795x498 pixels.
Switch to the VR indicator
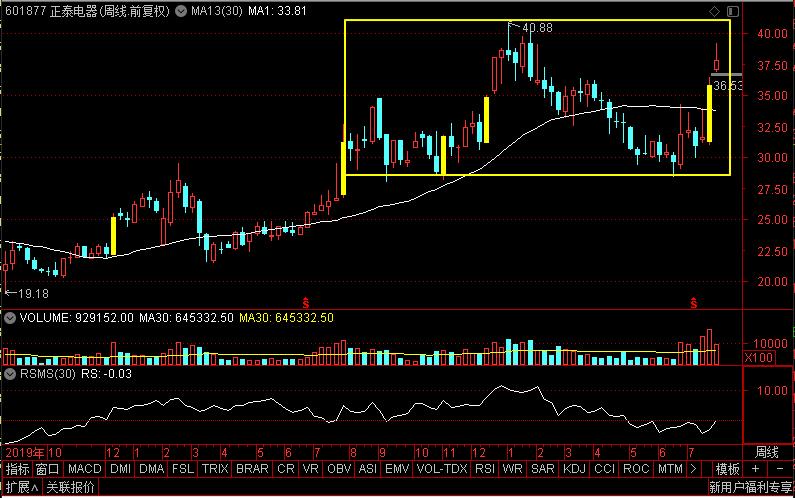(310, 469)
